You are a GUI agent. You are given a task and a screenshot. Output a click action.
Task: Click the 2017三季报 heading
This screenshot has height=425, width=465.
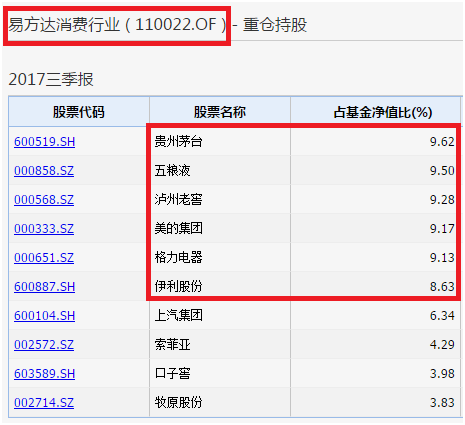coord(51,79)
